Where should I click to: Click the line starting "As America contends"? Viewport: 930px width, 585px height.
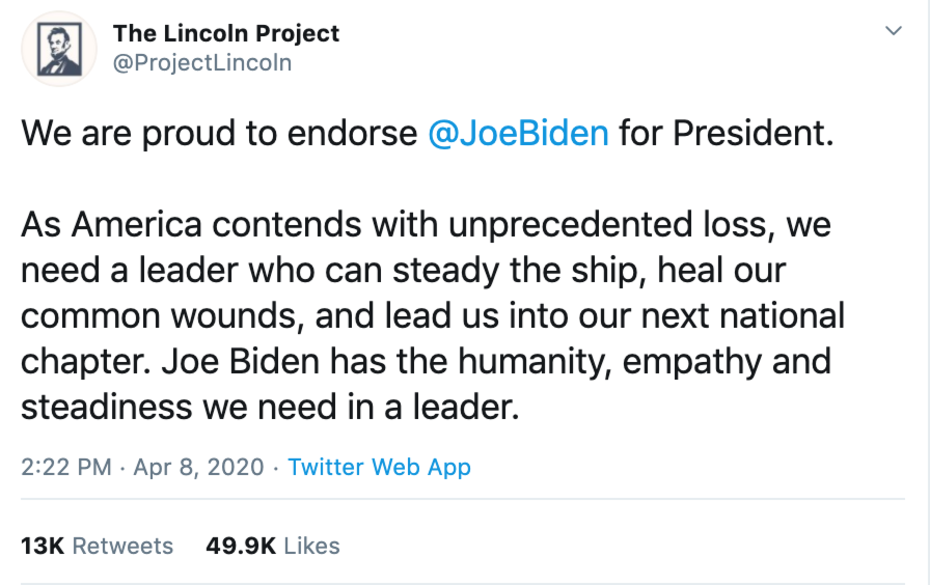[425, 225]
